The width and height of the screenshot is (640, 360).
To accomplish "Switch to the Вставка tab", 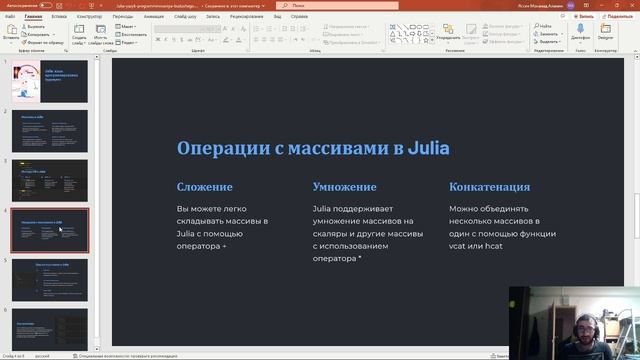I will pos(59,16).
